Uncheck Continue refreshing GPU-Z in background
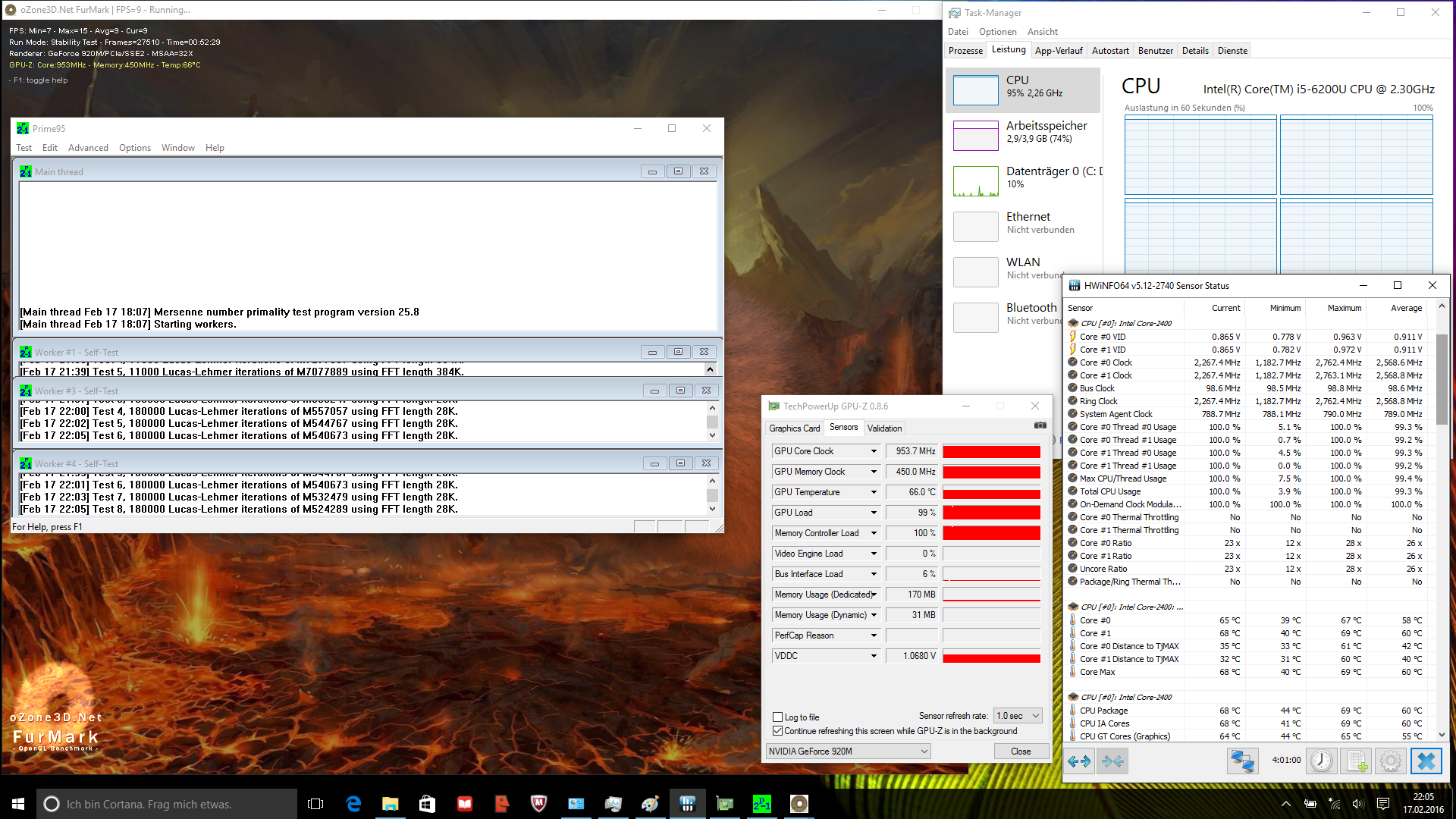 click(x=777, y=731)
